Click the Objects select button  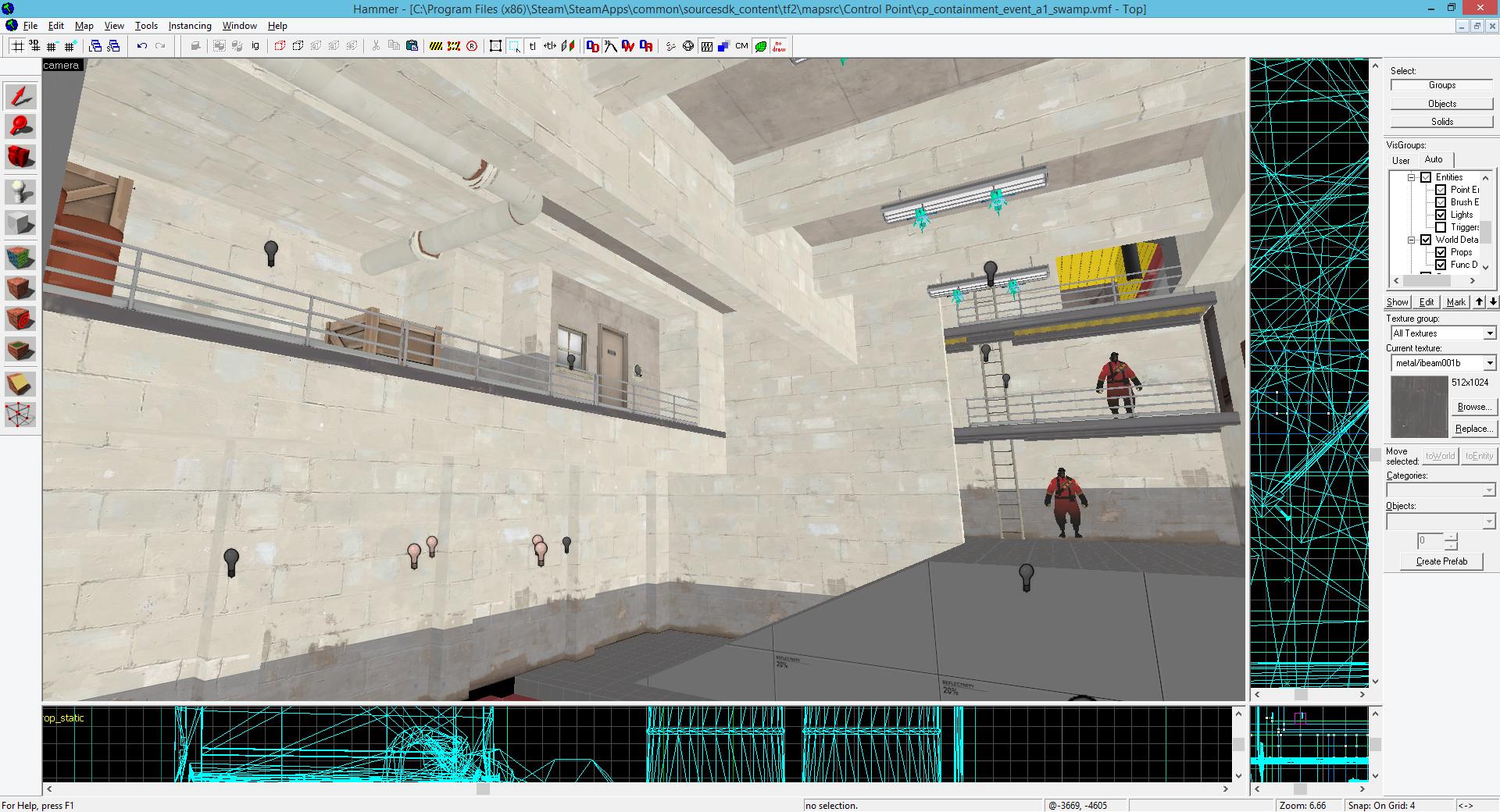tap(1441, 103)
